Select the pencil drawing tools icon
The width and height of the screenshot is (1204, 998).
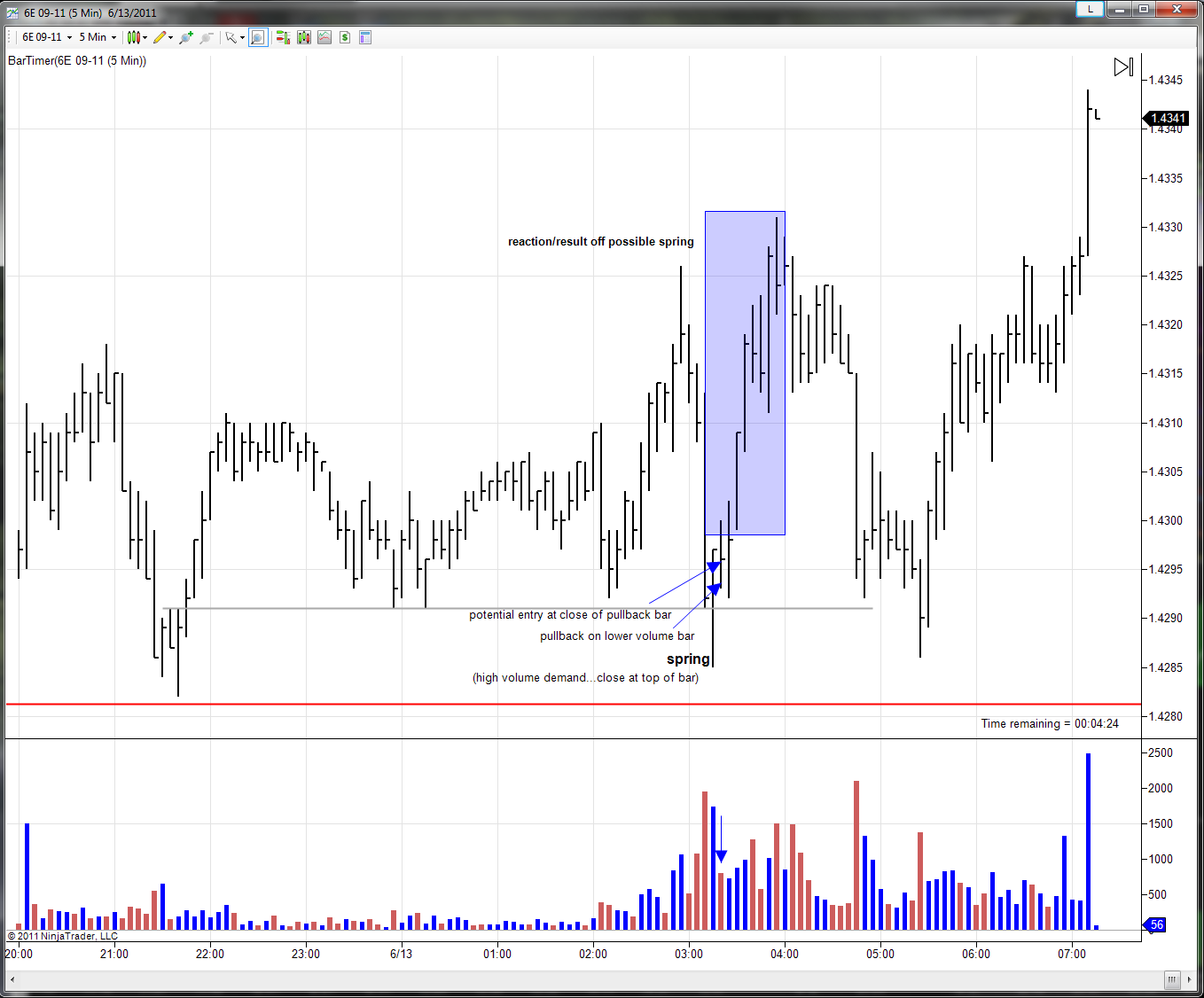(x=160, y=37)
